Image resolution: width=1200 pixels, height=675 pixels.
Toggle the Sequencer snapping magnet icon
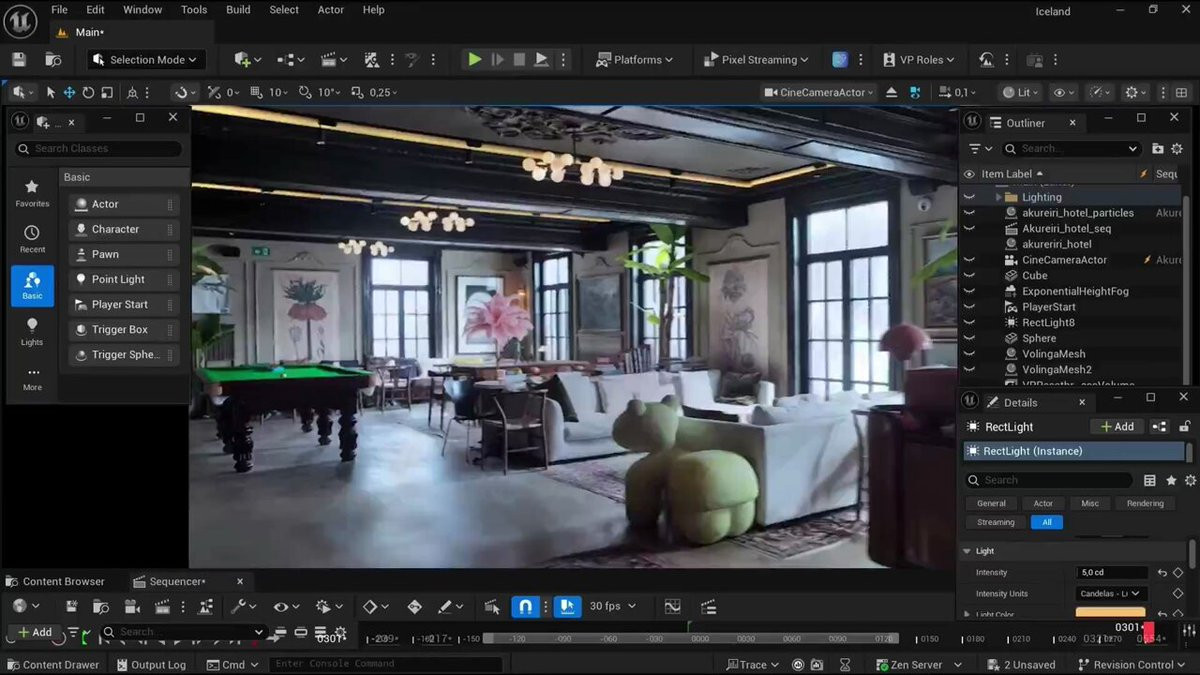point(525,607)
